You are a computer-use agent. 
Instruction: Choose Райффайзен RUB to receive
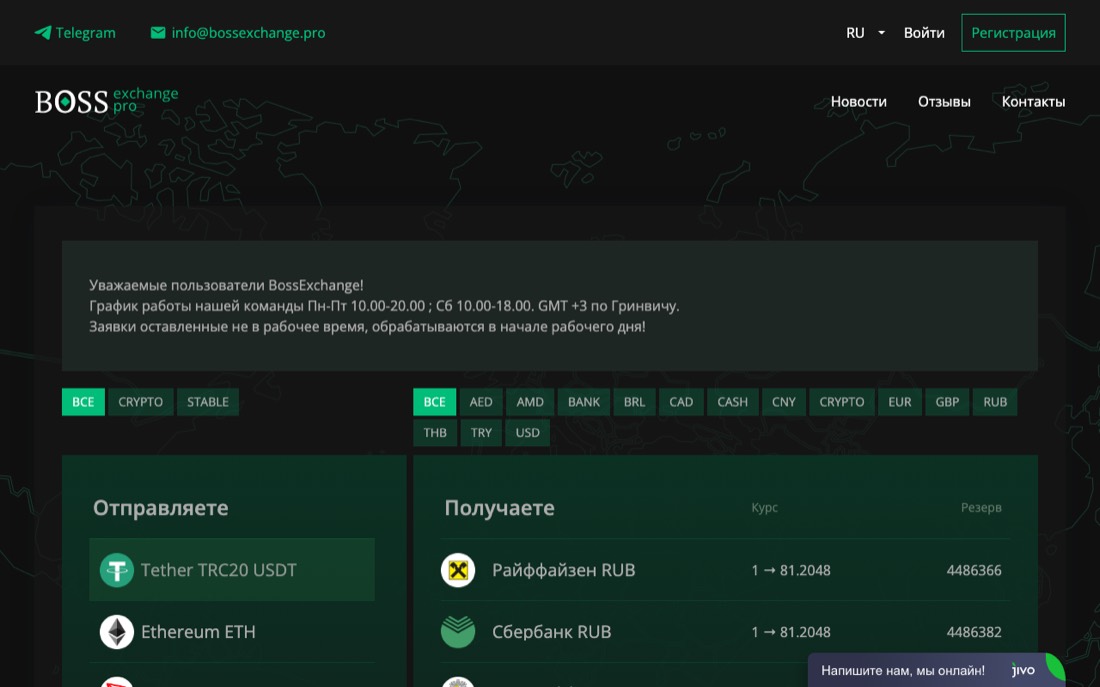point(725,570)
